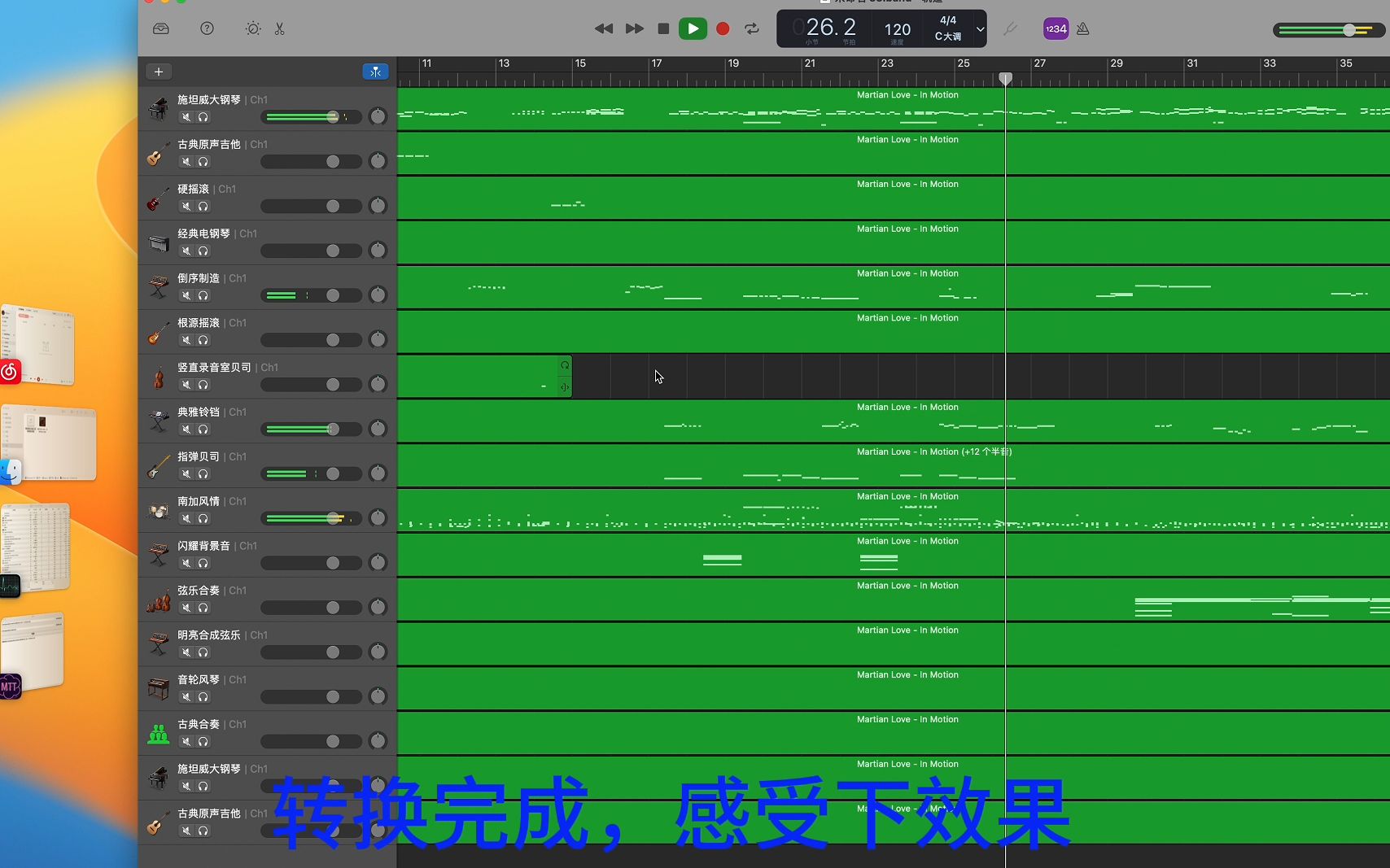Toggle the blue catch-playhead icon above tracks
The width and height of the screenshot is (1390, 868).
click(x=375, y=72)
